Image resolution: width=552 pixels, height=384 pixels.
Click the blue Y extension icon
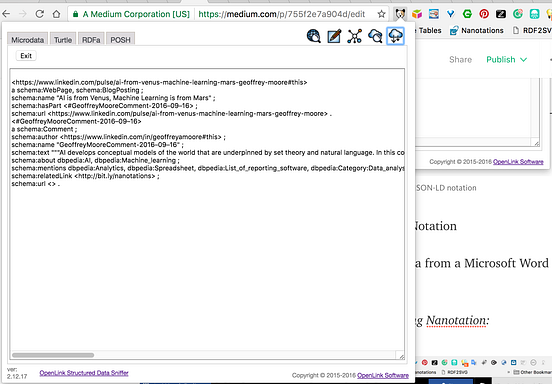coord(450,14)
